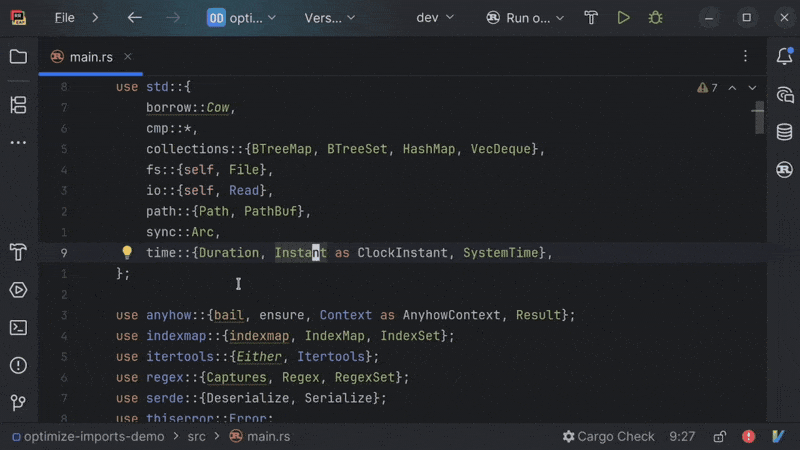This screenshot has width=800, height=450.
Task: Click 'ClockInstant' alias in time import
Action: point(402,253)
